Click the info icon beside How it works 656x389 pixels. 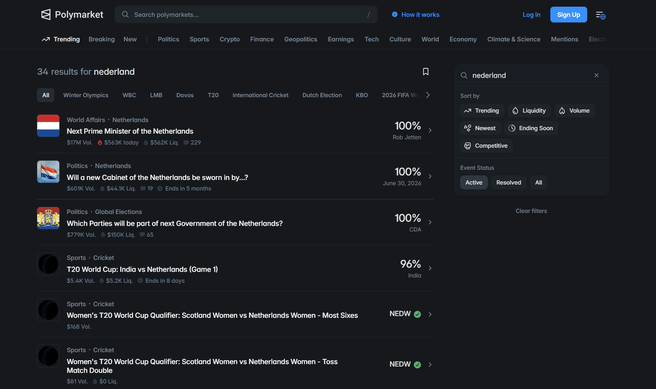[395, 15]
